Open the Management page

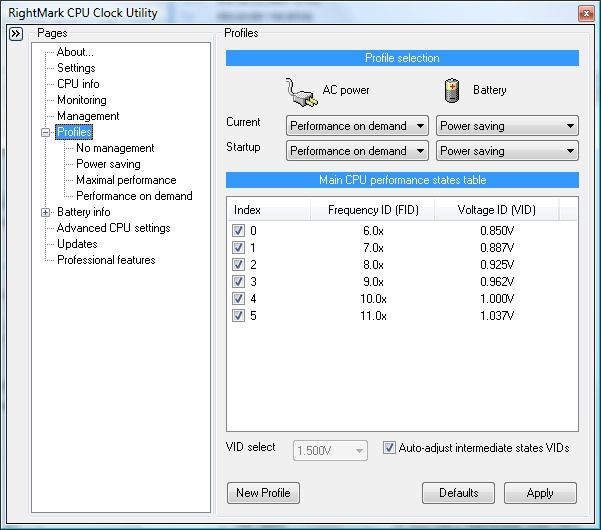88,116
